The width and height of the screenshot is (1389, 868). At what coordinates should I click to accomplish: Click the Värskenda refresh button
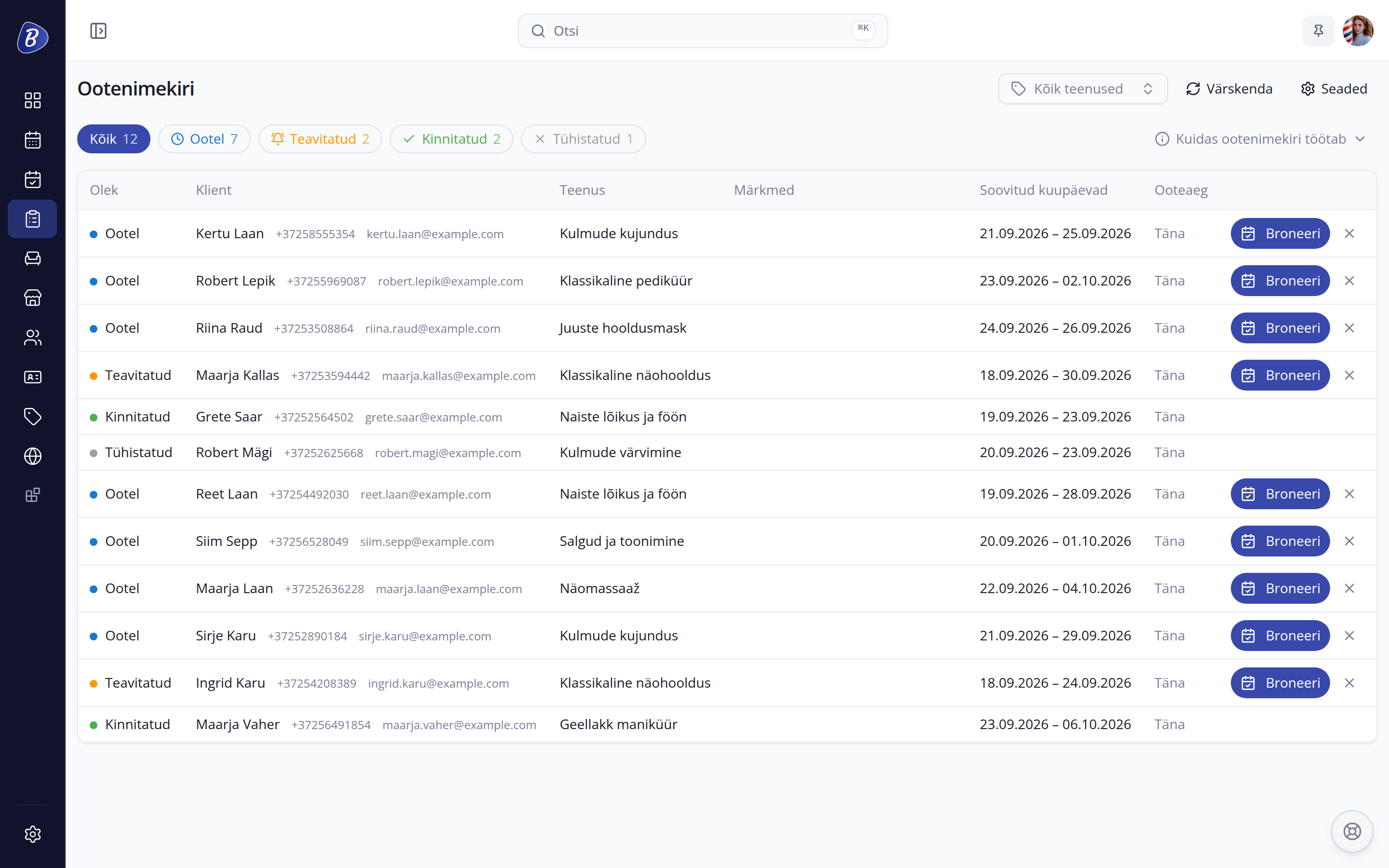pyautogui.click(x=1229, y=89)
